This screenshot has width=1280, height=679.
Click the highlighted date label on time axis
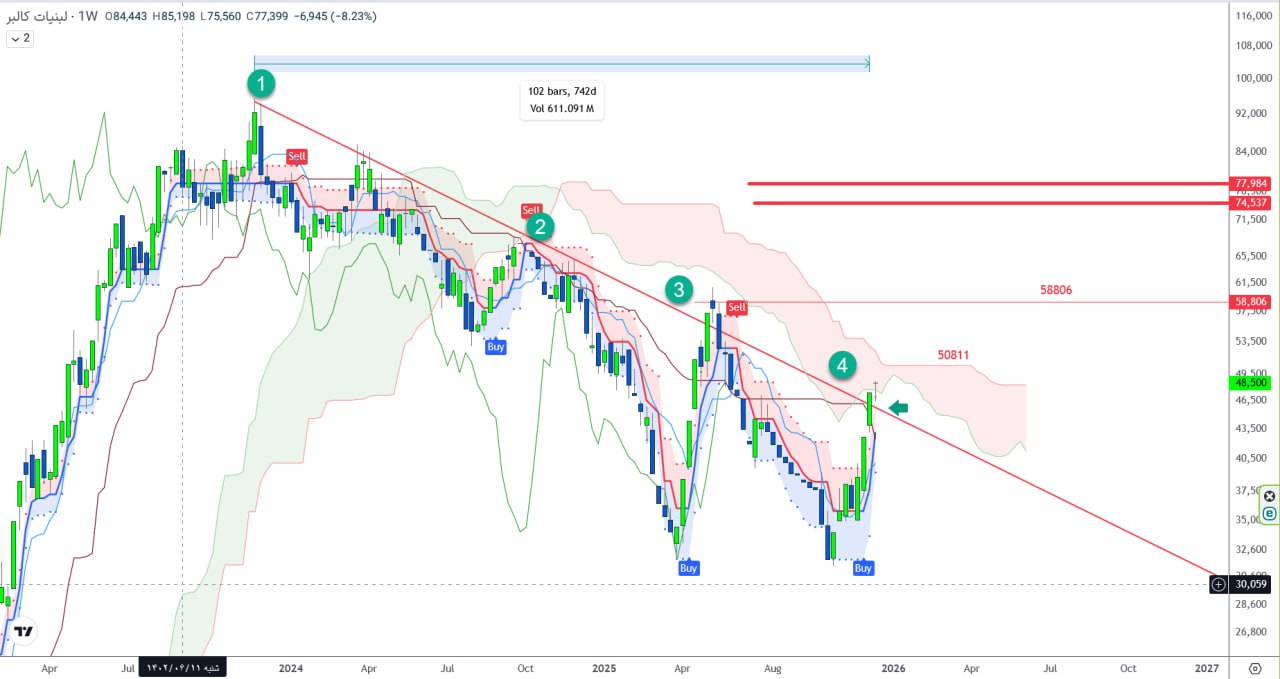point(186,667)
